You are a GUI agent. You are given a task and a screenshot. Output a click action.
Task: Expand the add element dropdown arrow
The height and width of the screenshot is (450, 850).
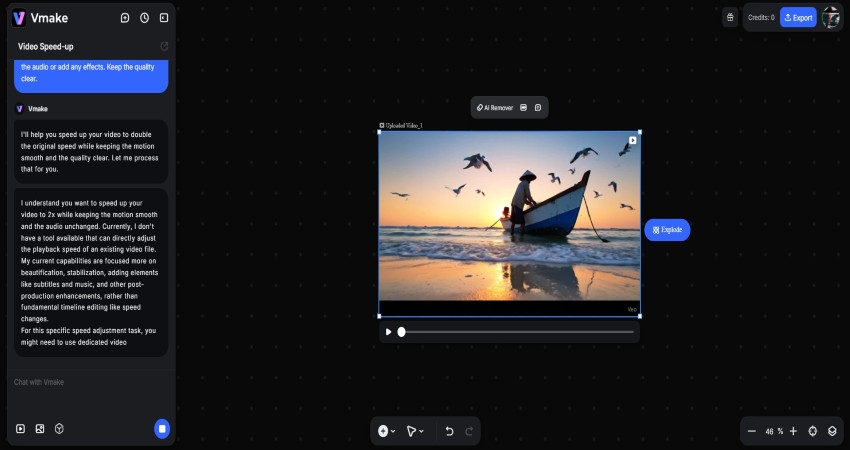(393, 432)
